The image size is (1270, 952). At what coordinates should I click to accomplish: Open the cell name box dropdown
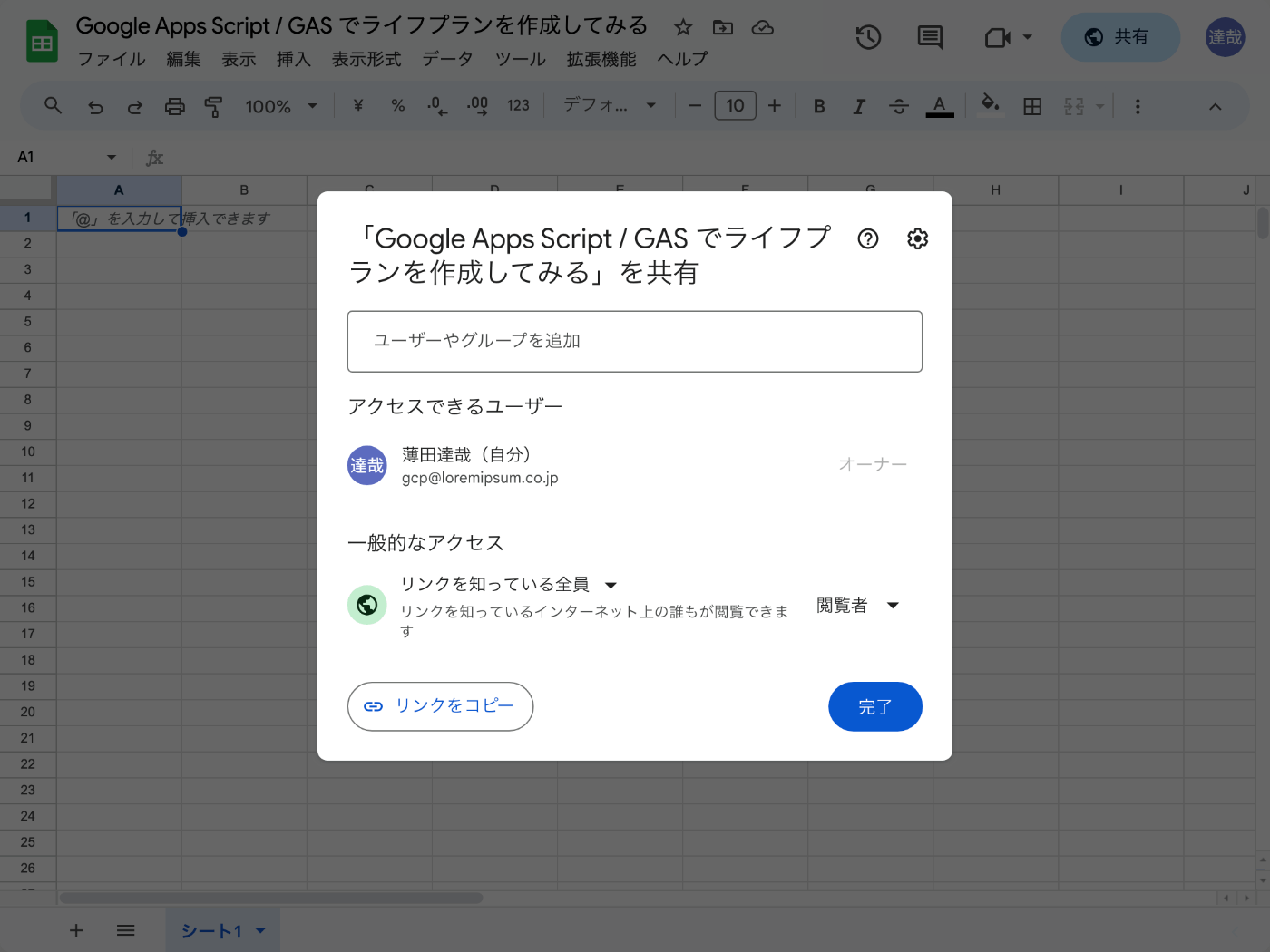pyautogui.click(x=111, y=158)
